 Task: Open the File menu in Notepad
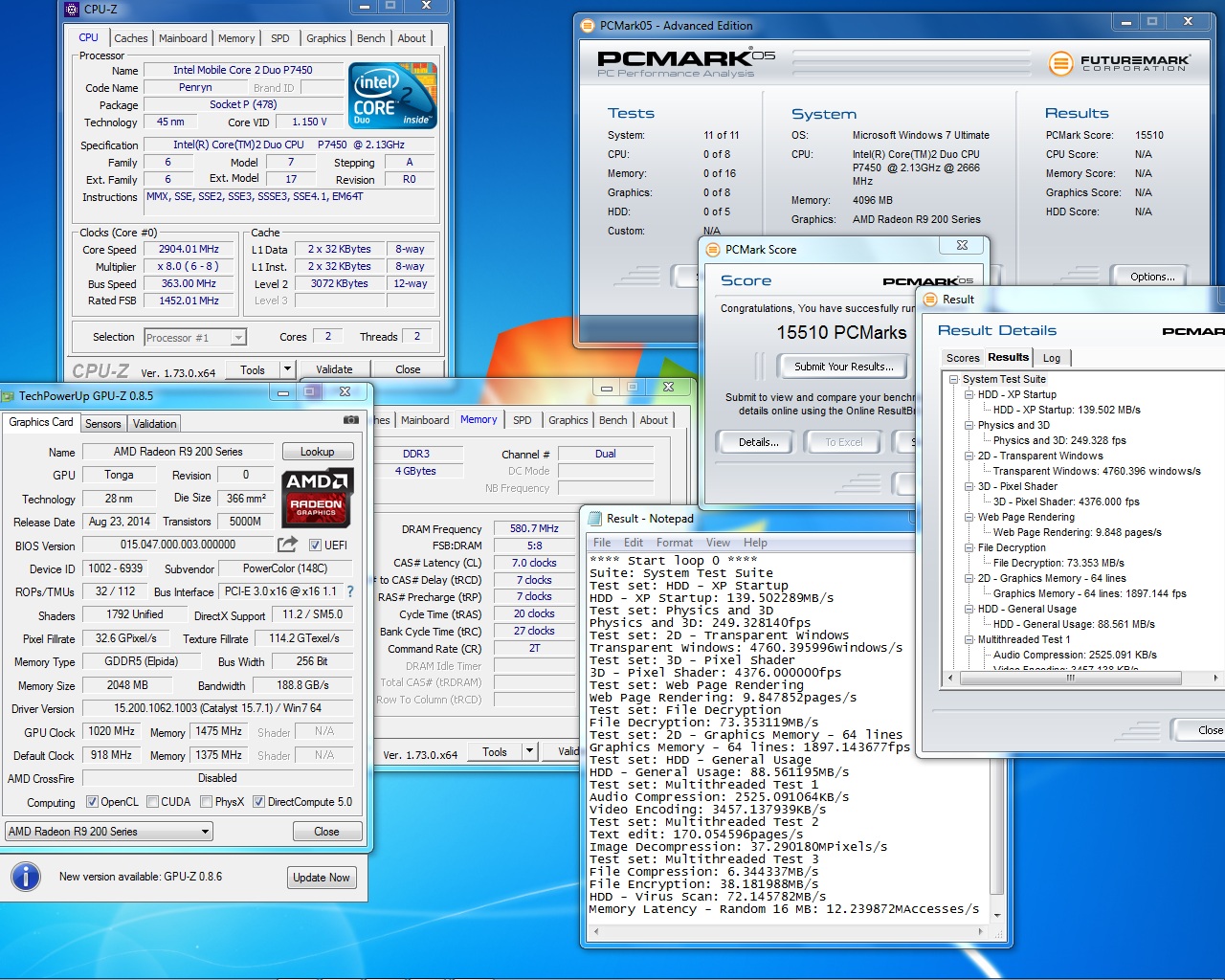click(602, 543)
